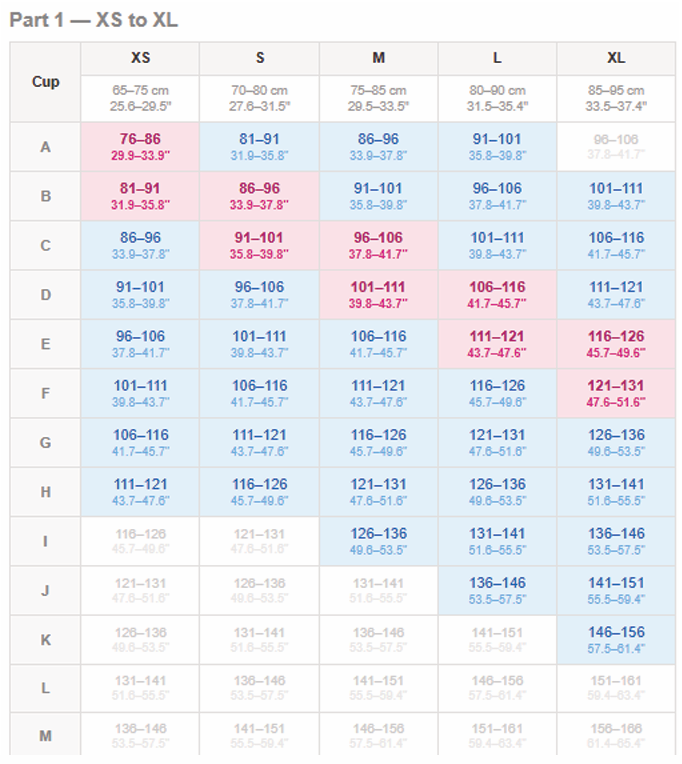
Task: Click cell 126–136 in row I
Action: (x=378, y=541)
